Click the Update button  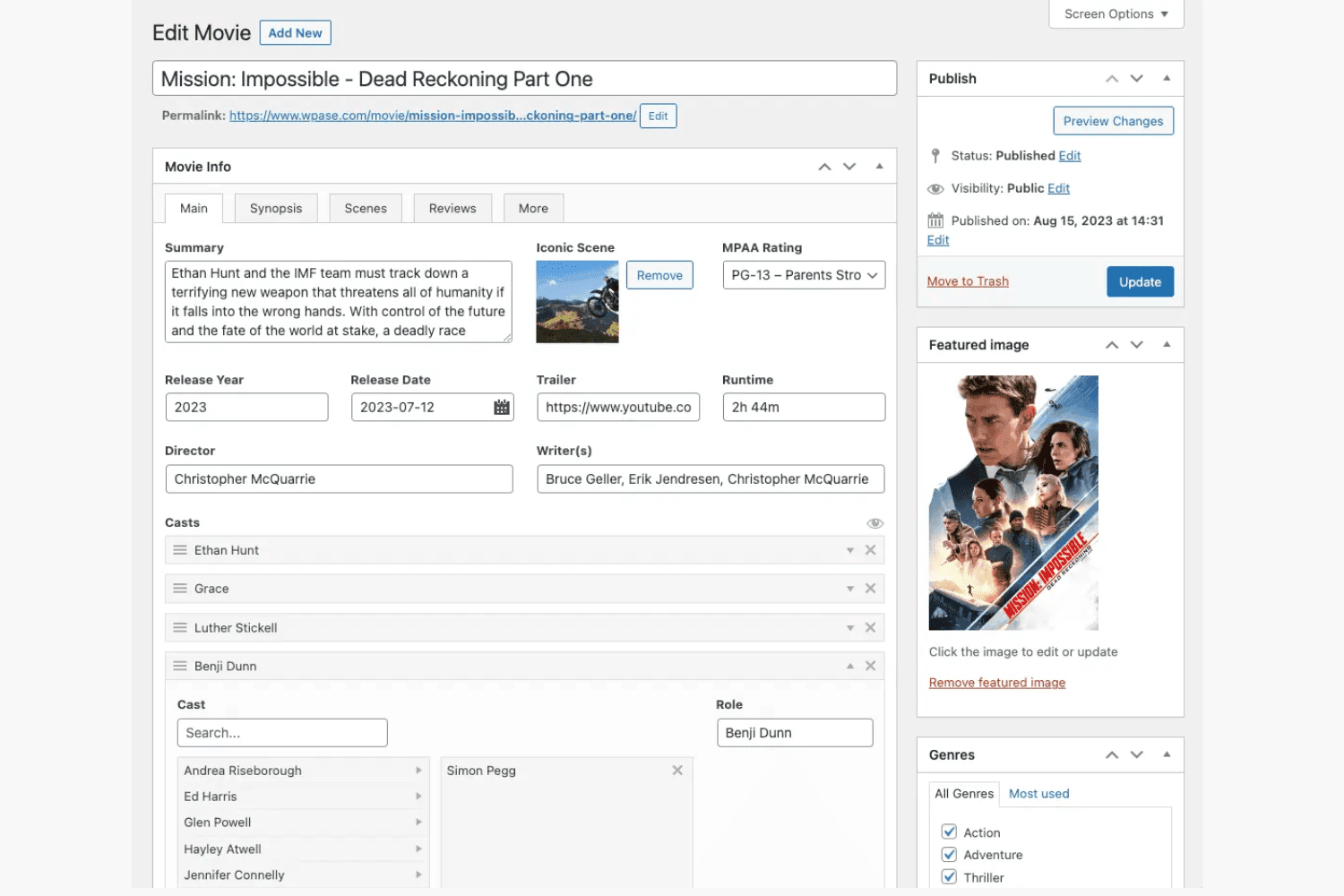click(1139, 282)
